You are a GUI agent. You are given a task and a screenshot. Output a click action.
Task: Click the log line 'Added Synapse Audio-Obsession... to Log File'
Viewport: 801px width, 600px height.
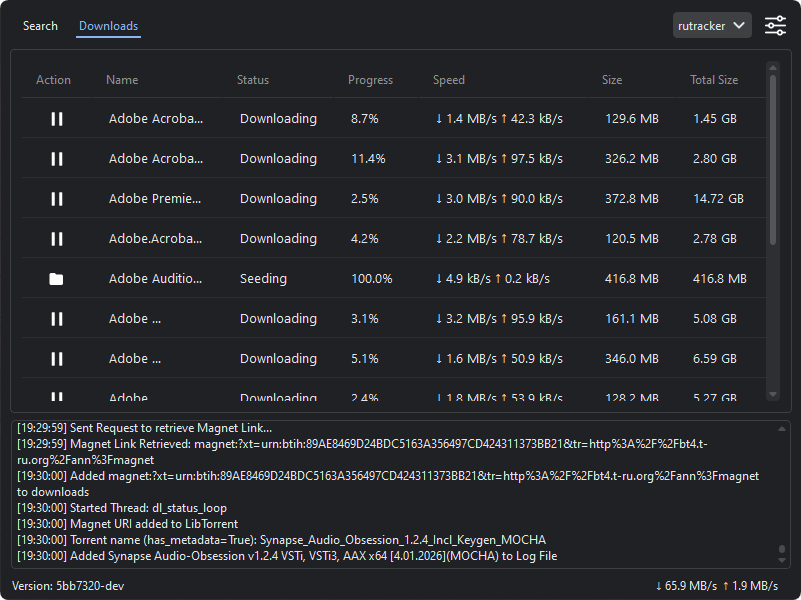click(x=287, y=556)
